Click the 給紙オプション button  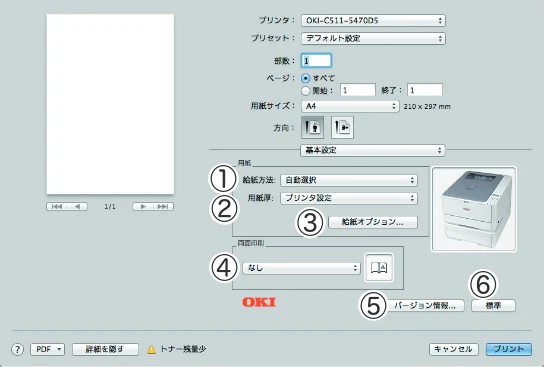click(x=373, y=222)
